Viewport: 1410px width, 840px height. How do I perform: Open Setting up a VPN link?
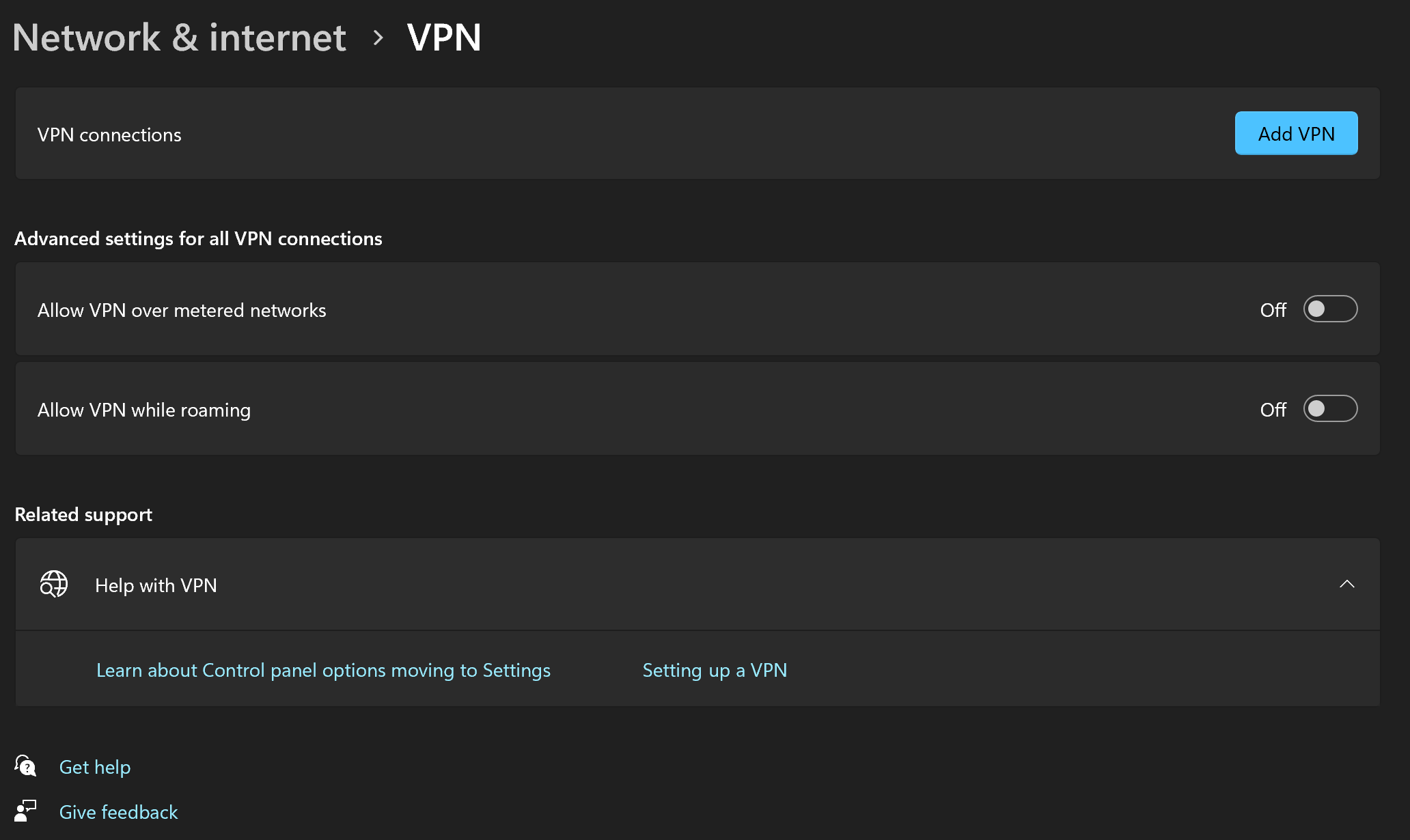point(714,670)
